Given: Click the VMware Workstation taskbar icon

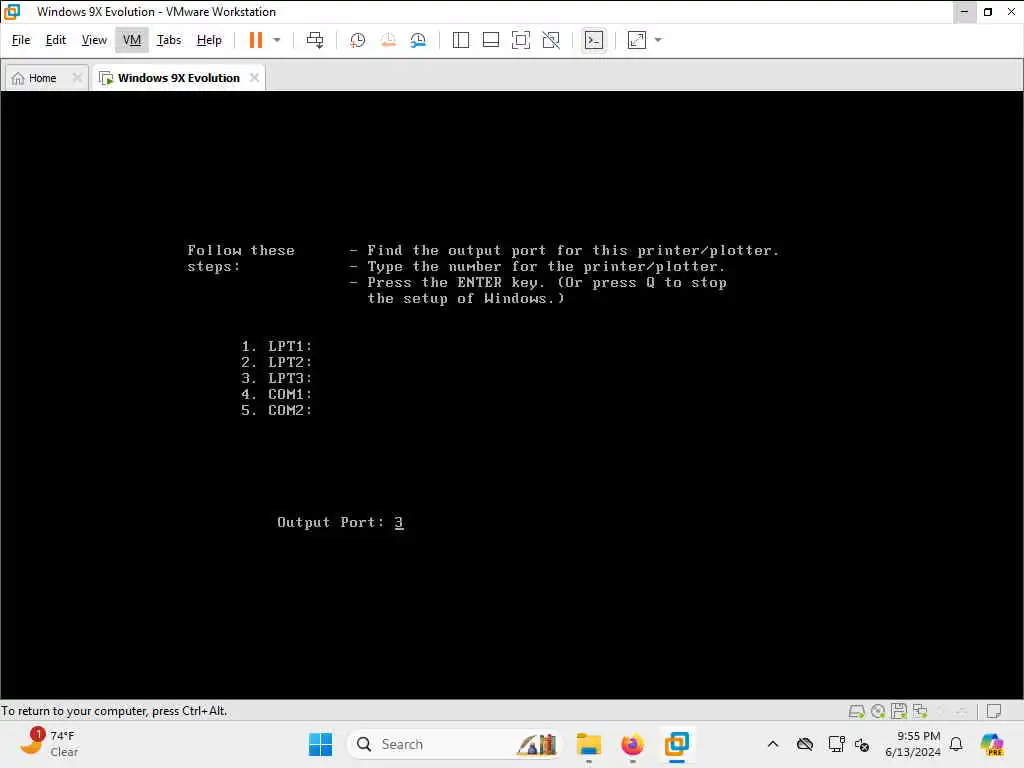Looking at the screenshot, I should point(677,744).
